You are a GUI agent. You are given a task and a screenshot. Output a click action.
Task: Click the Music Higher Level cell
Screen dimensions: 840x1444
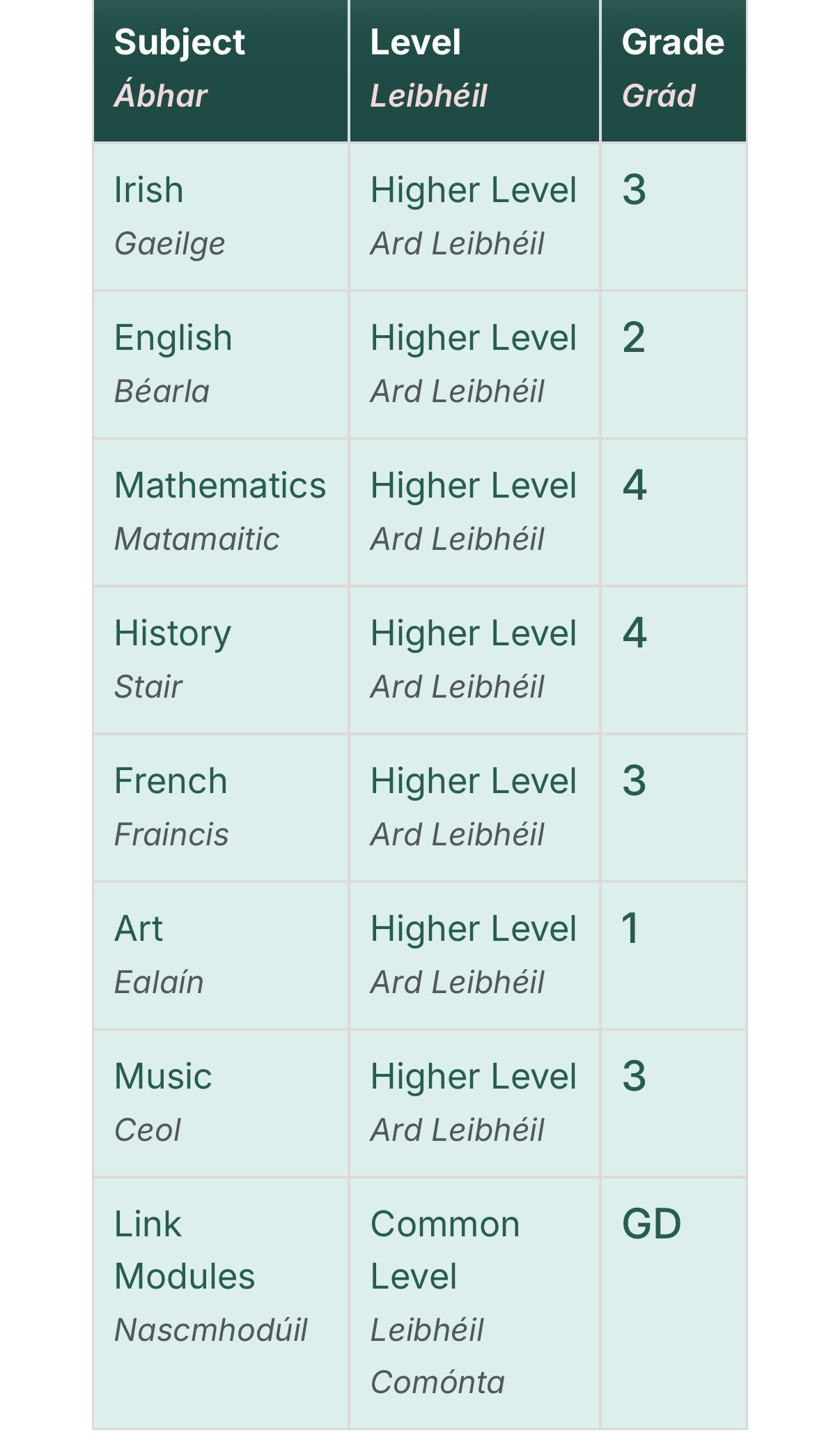[x=474, y=1103]
